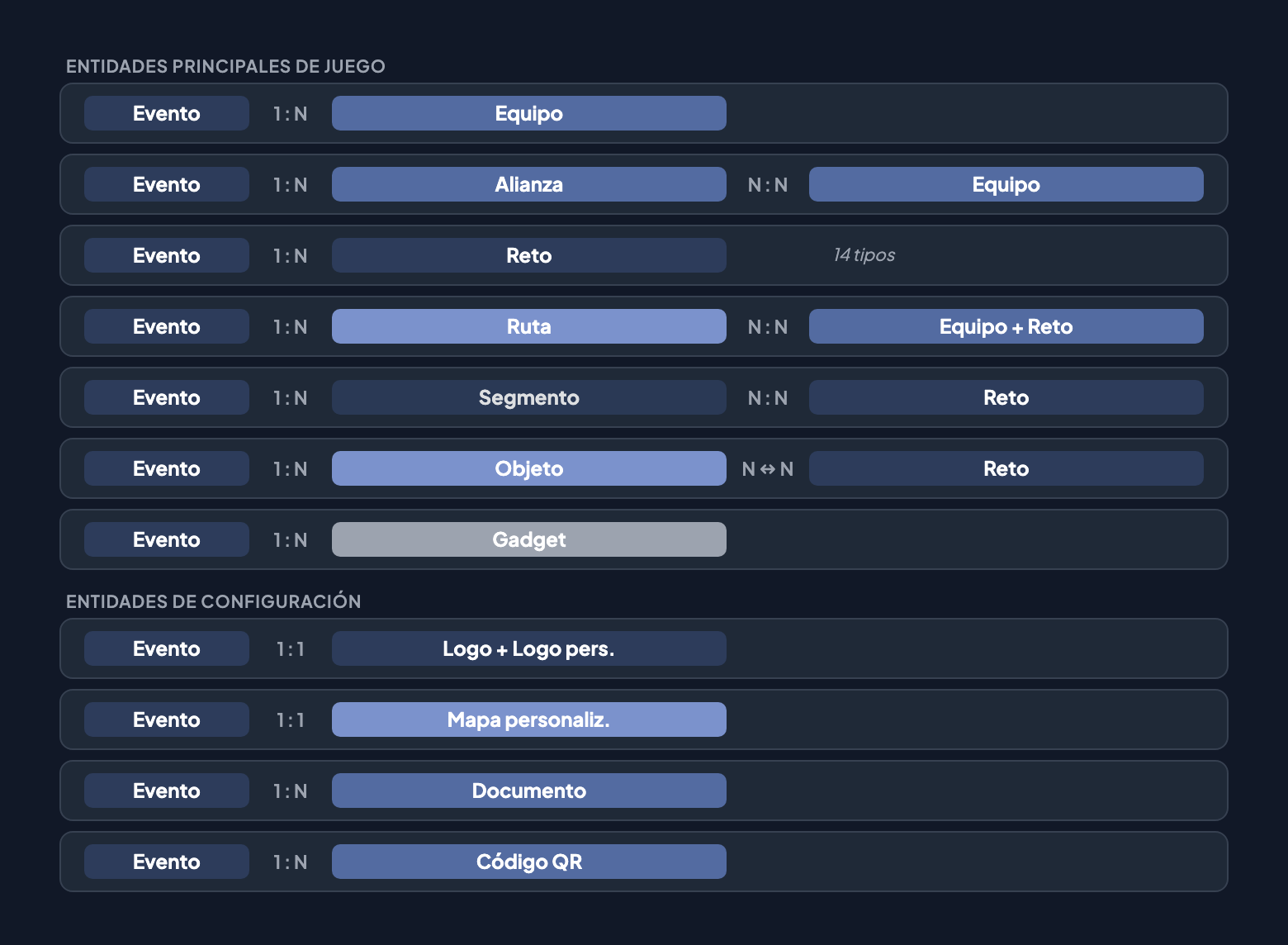Select the Documento entity box

[x=528, y=791]
